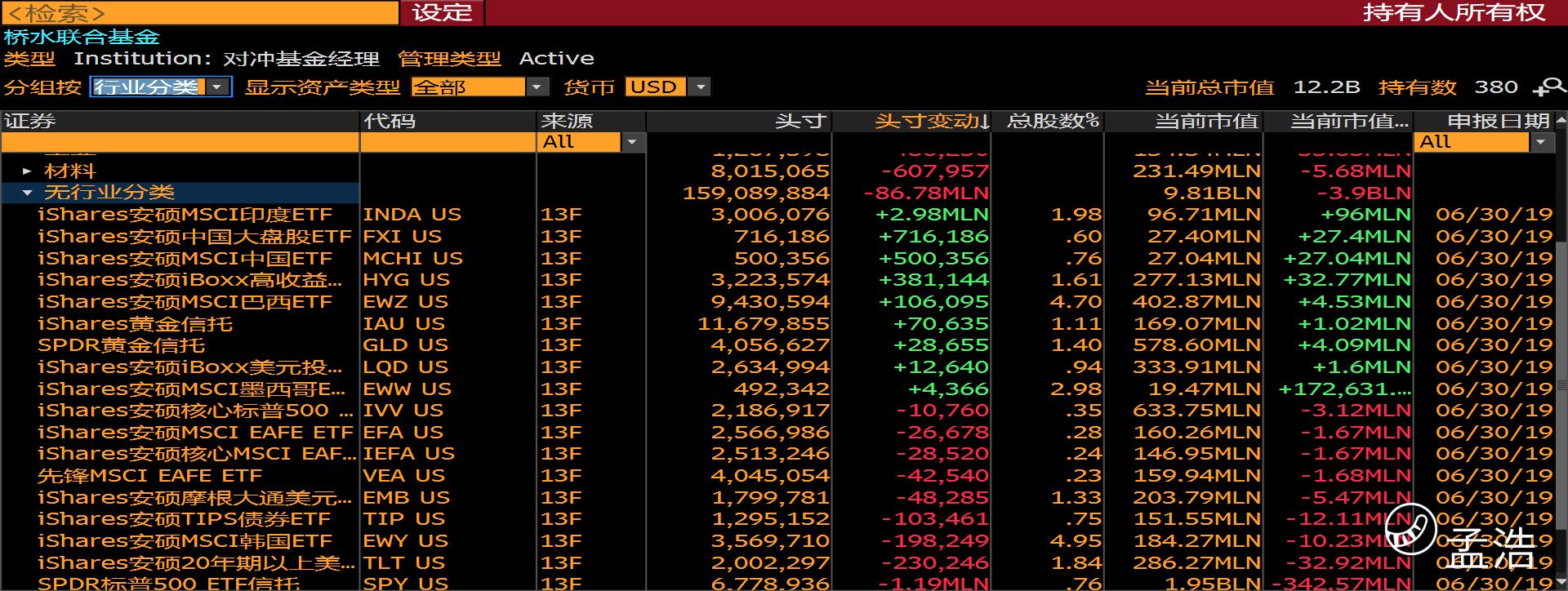This screenshot has height=591, width=1568.
Task: Expand the 材料 sector group
Action: click(27, 171)
